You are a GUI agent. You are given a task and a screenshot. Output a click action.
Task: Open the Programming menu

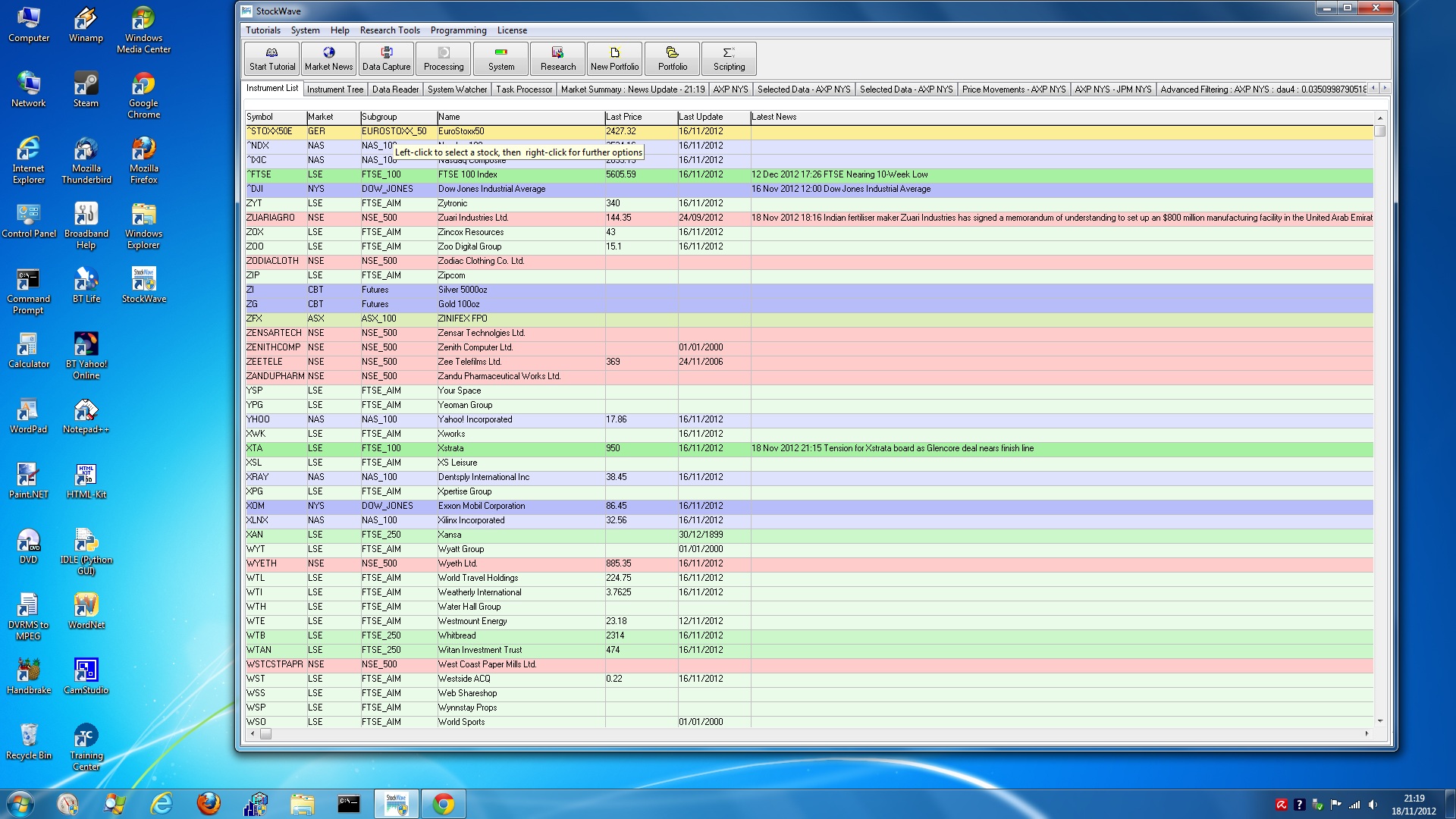pos(458,30)
